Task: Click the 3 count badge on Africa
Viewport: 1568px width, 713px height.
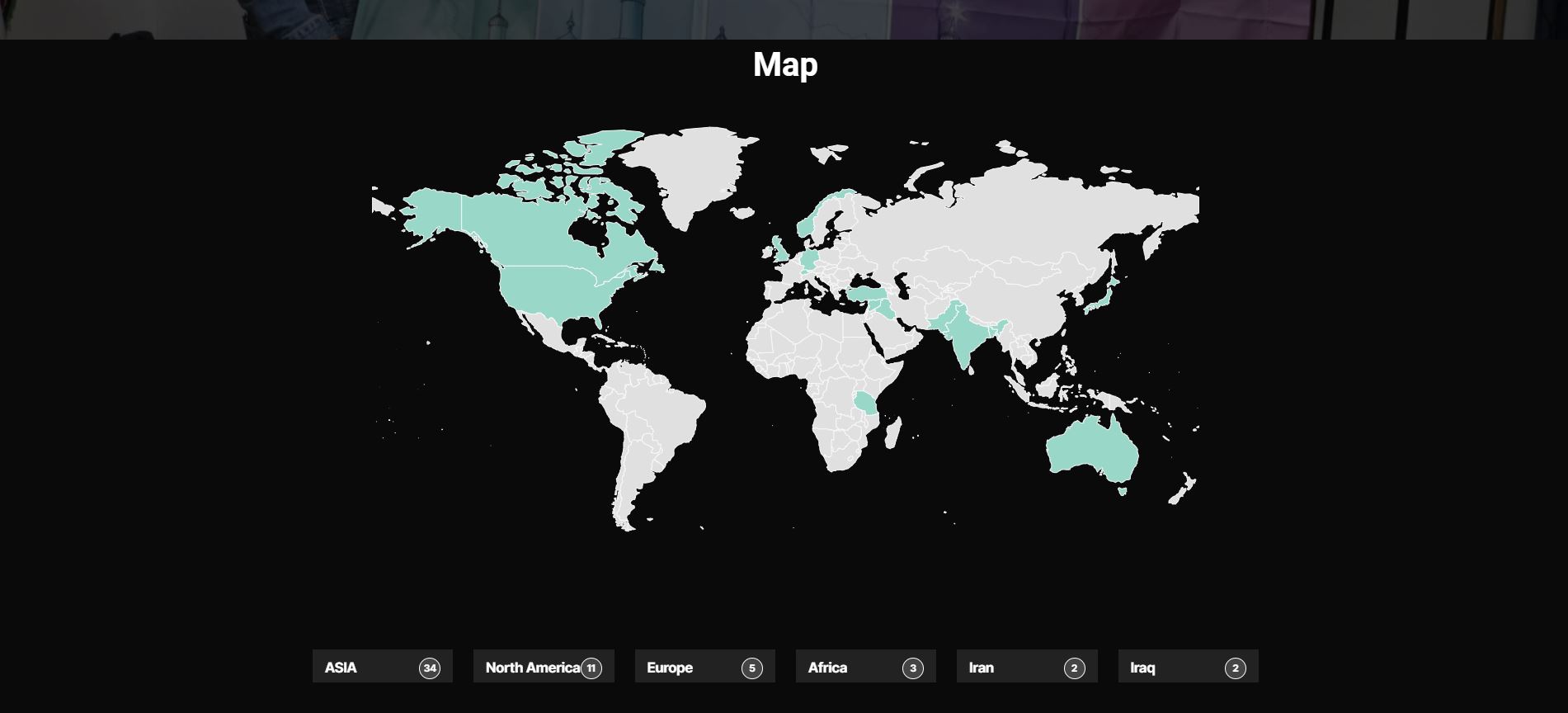Action: click(x=913, y=668)
